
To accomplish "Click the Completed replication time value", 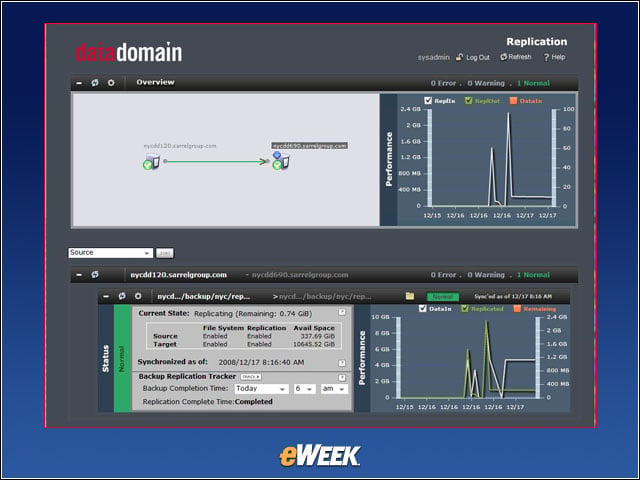I will [253, 402].
